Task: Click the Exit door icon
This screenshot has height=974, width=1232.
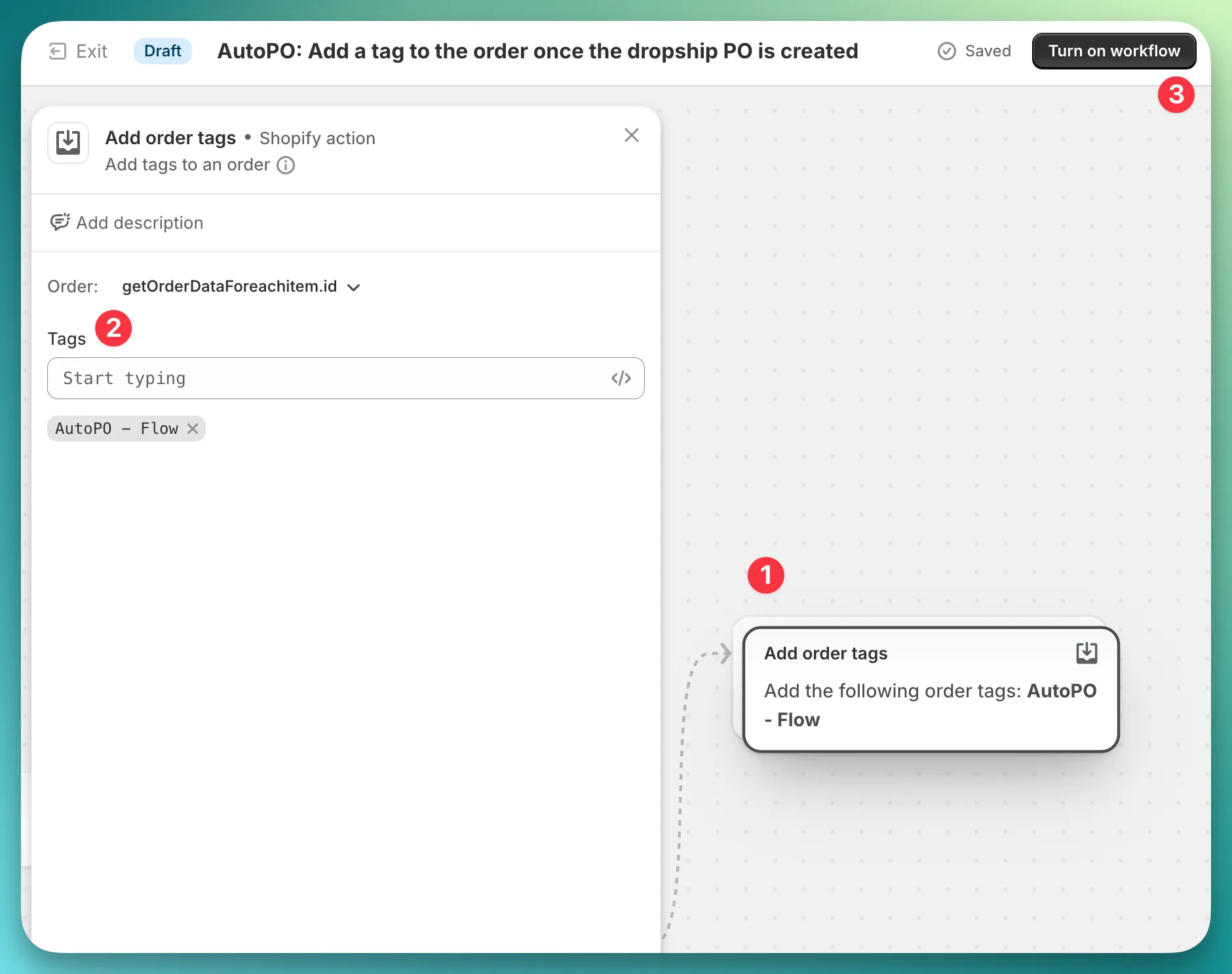Action: tap(58, 51)
